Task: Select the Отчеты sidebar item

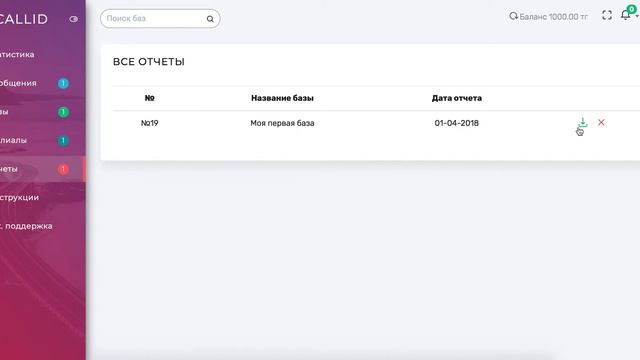Action: (42, 169)
